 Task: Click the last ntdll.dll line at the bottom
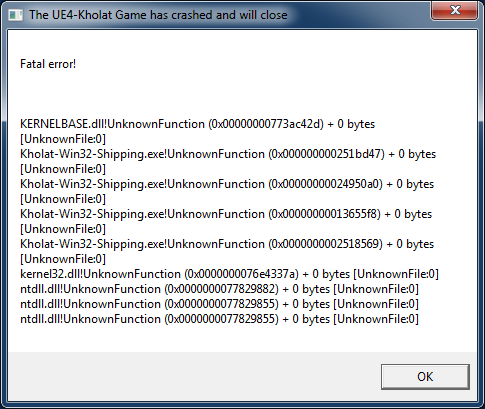pos(219,319)
